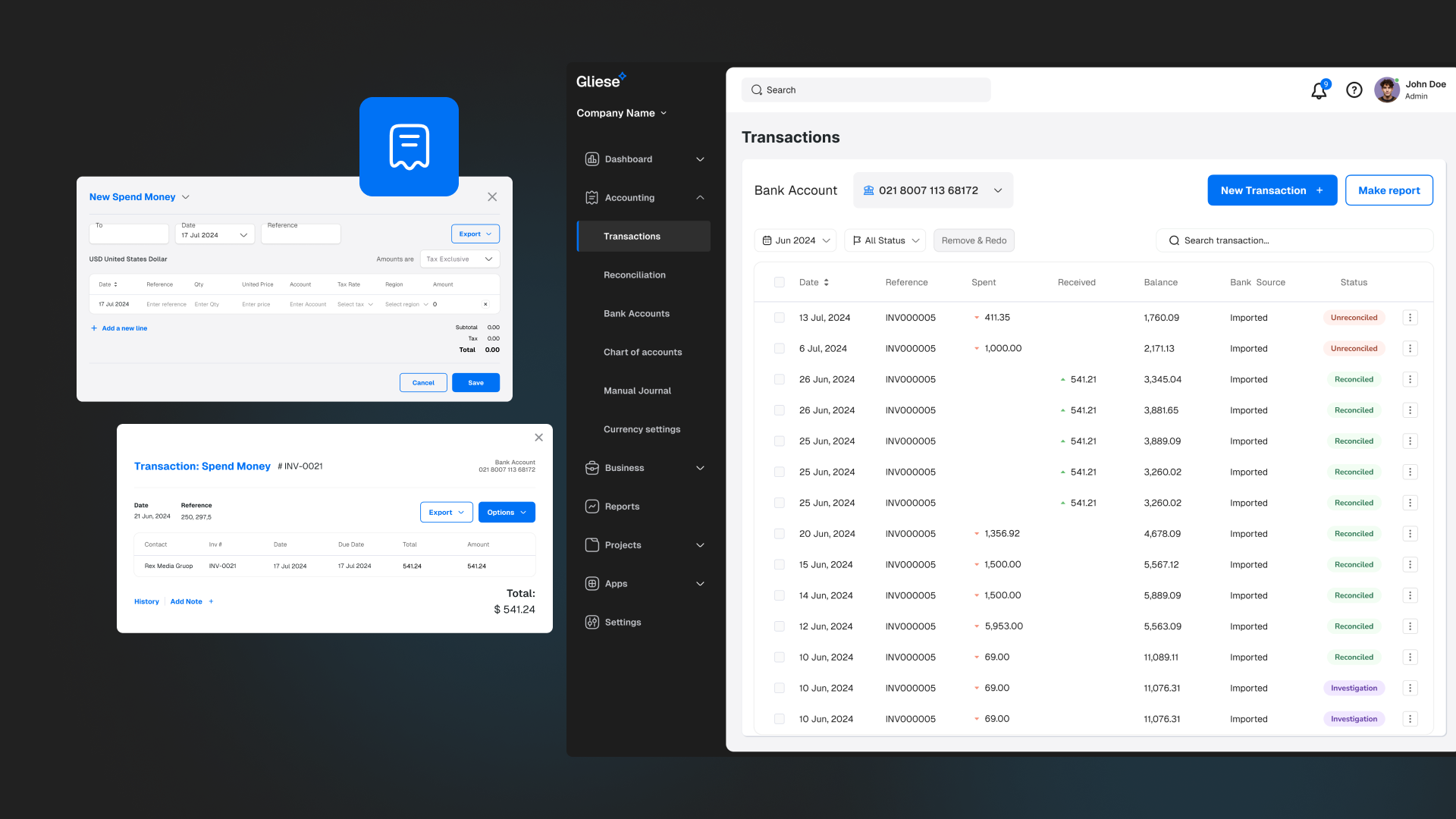Viewport: 1456px width, 819px height.
Task: Open the 17 Jul 2024 date dropdown
Action: coord(215,234)
